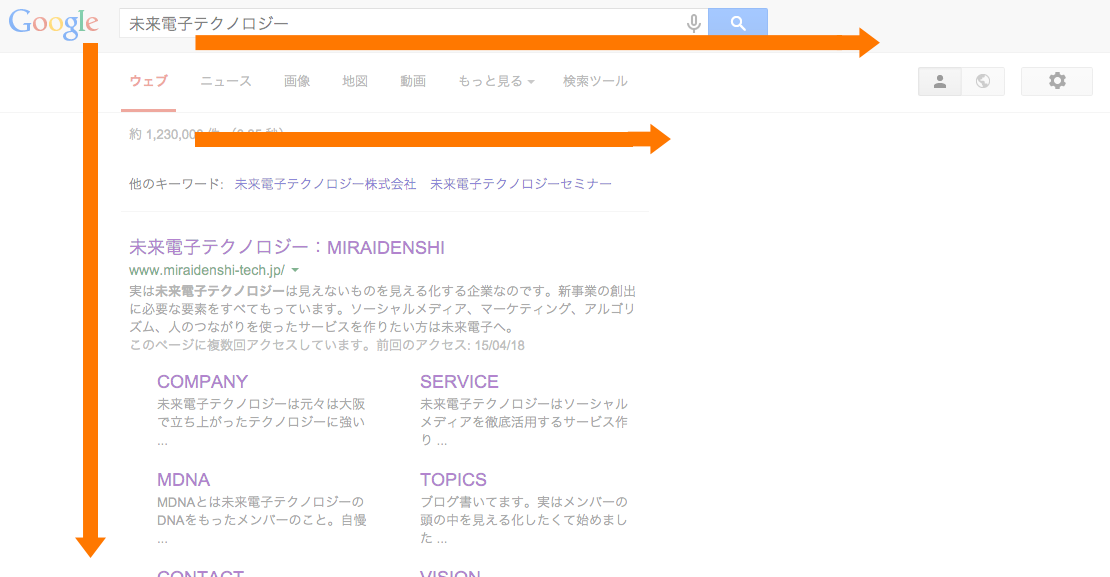Screen dimensions: 1110x577
Task: Click the Google logo
Action: 54,24
